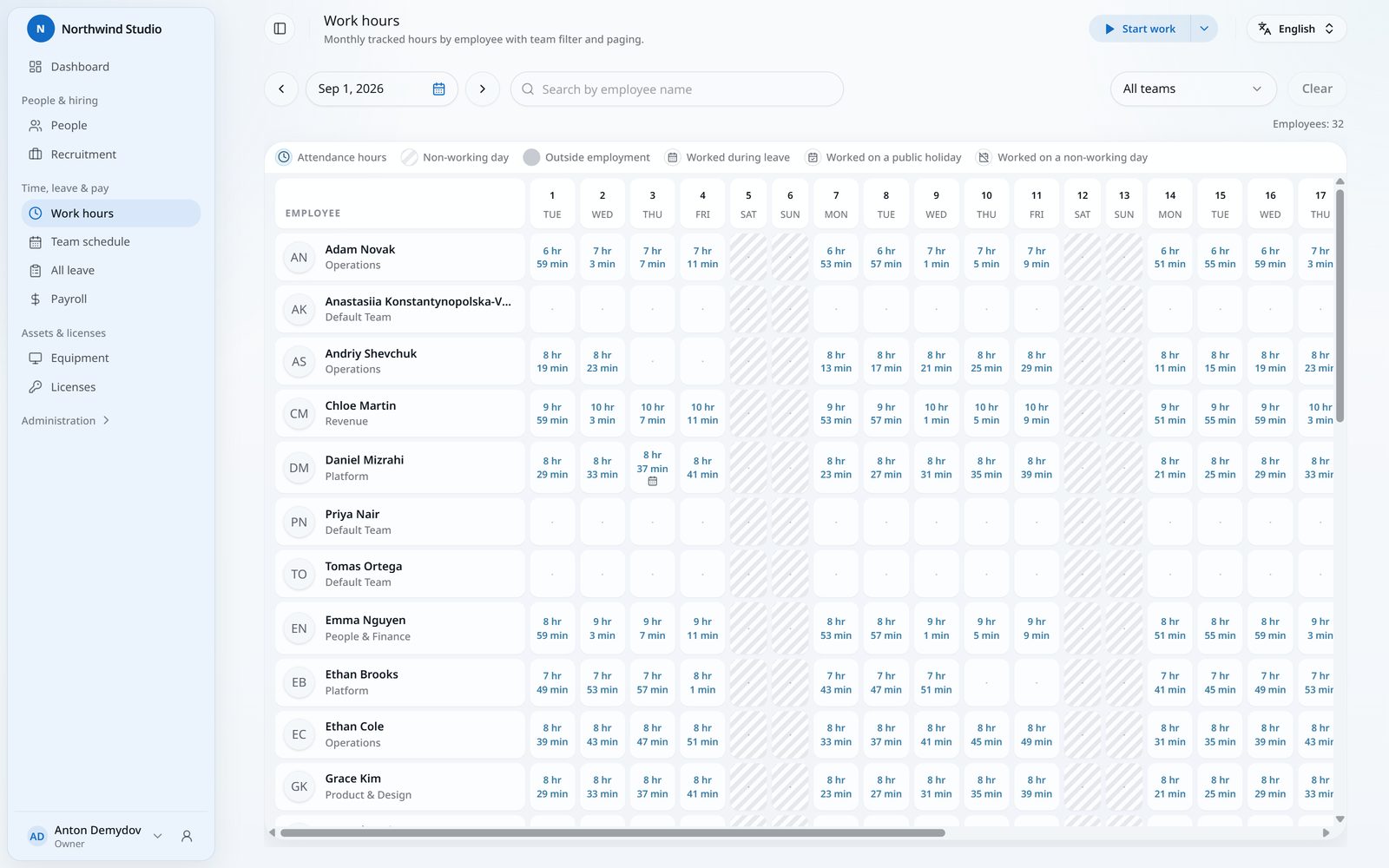Click the Worked during leave legend icon
This screenshot has width=1389, height=868.
coord(672,157)
